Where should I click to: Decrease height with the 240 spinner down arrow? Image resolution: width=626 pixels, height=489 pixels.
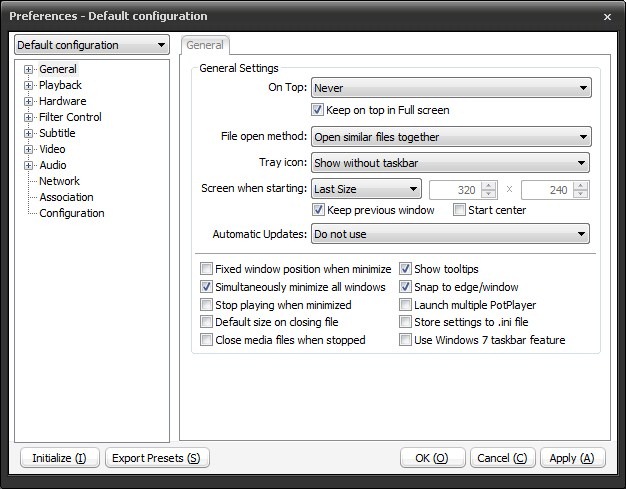(581, 194)
